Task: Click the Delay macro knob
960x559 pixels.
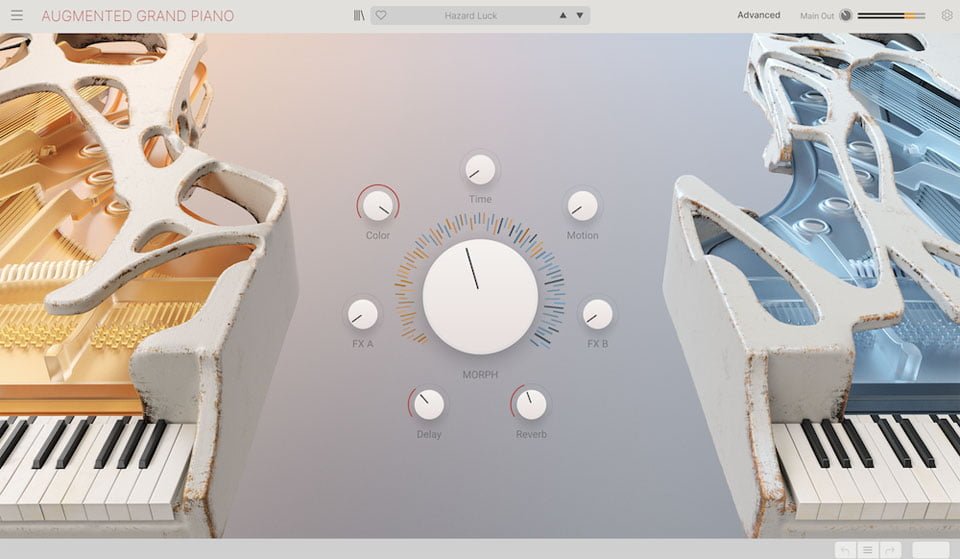Action: 429,404
